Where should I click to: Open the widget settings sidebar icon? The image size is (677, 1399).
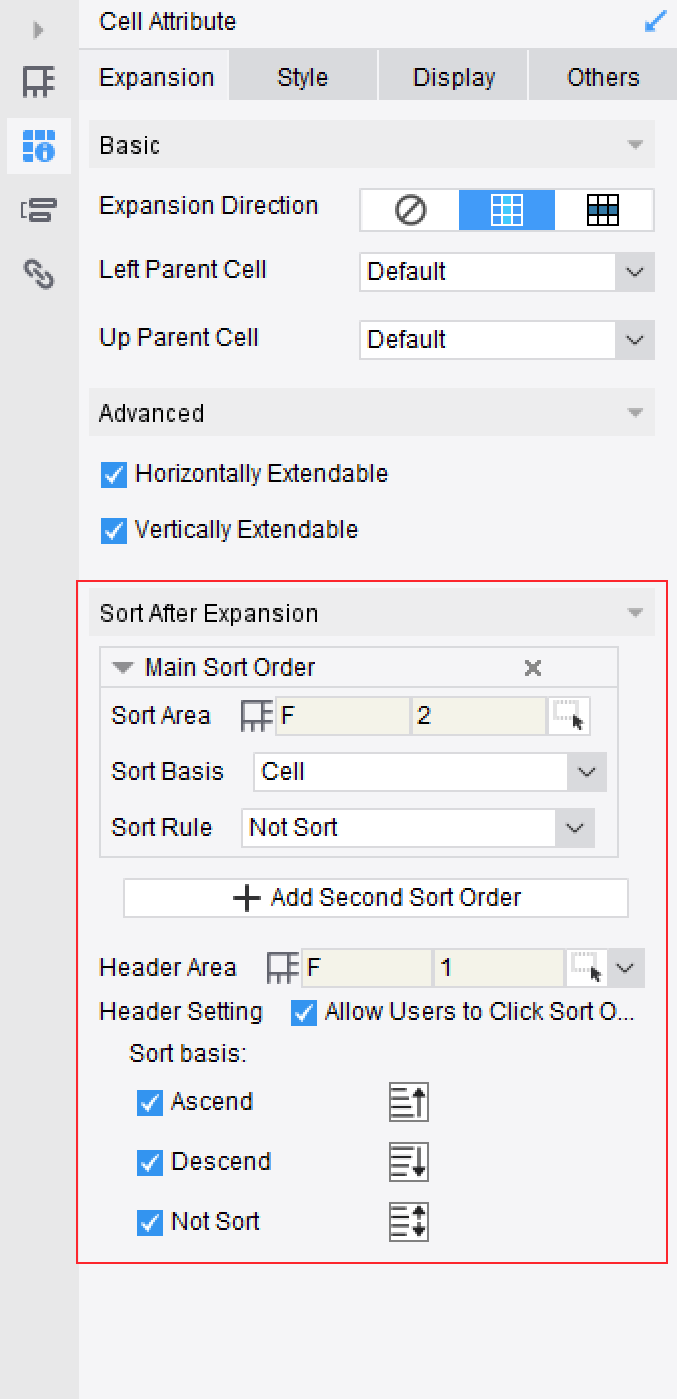(x=39, y=210)
